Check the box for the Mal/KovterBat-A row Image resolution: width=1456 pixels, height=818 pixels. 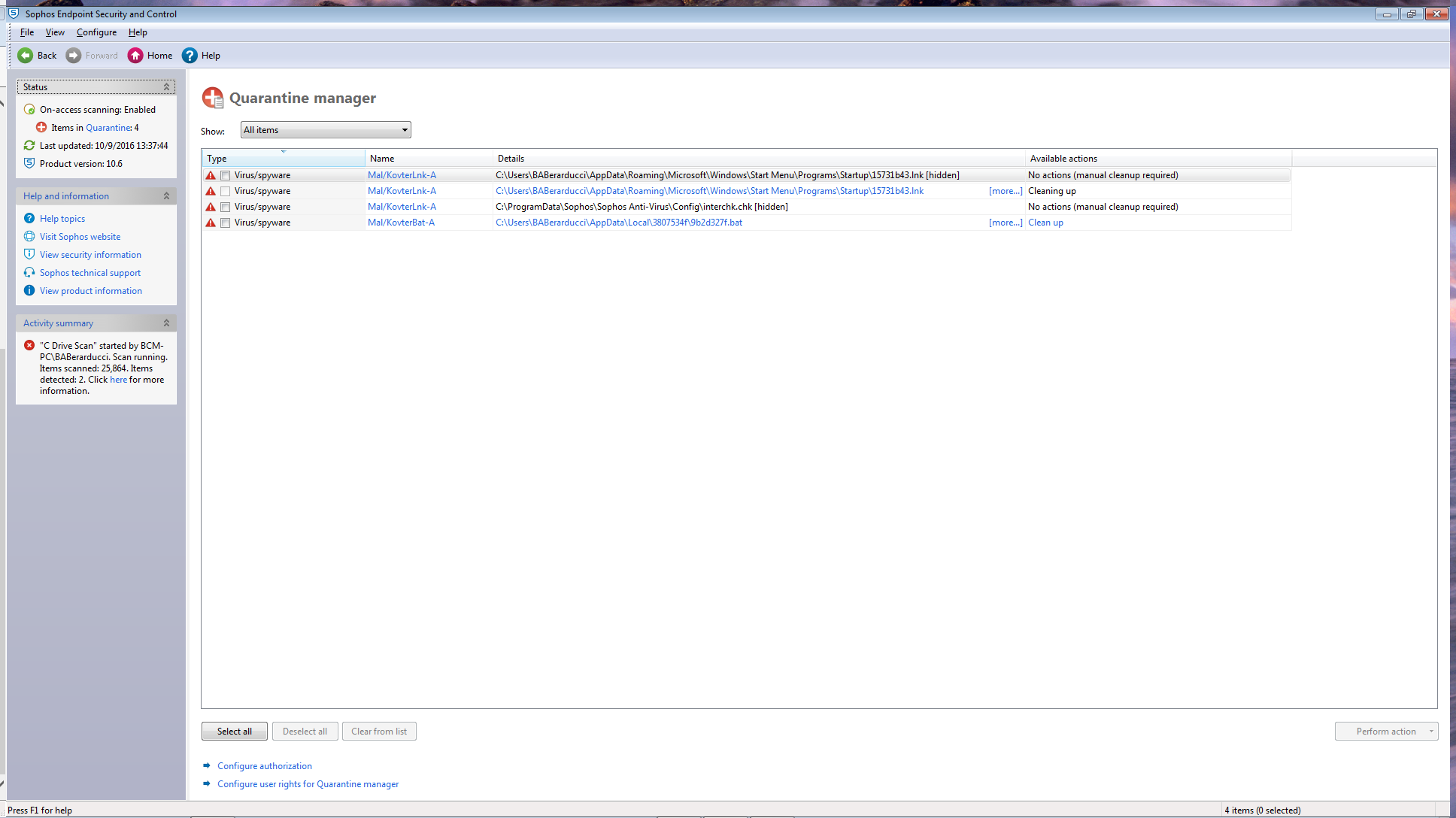click(x=226, y=223)
